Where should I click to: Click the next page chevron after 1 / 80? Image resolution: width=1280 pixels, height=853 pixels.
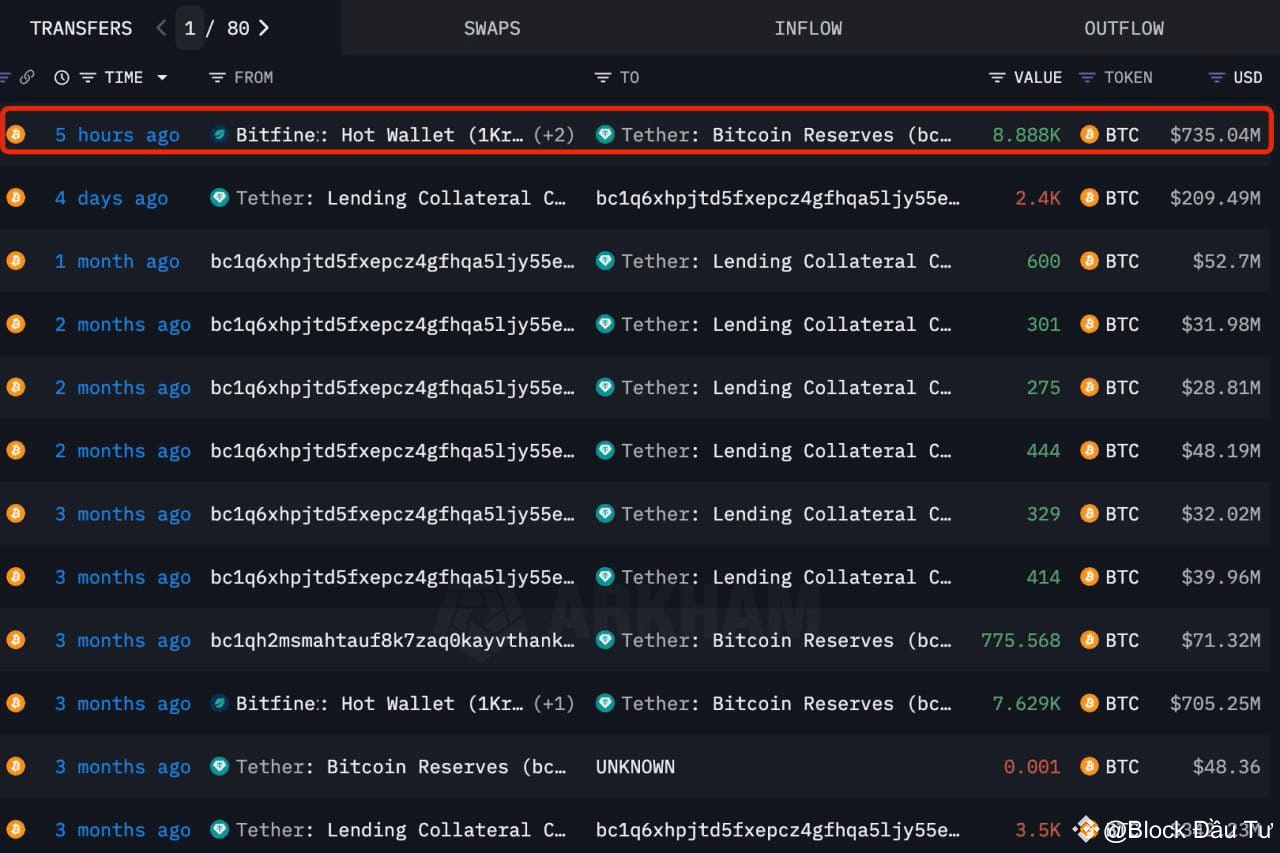click(x=263, y=28)
